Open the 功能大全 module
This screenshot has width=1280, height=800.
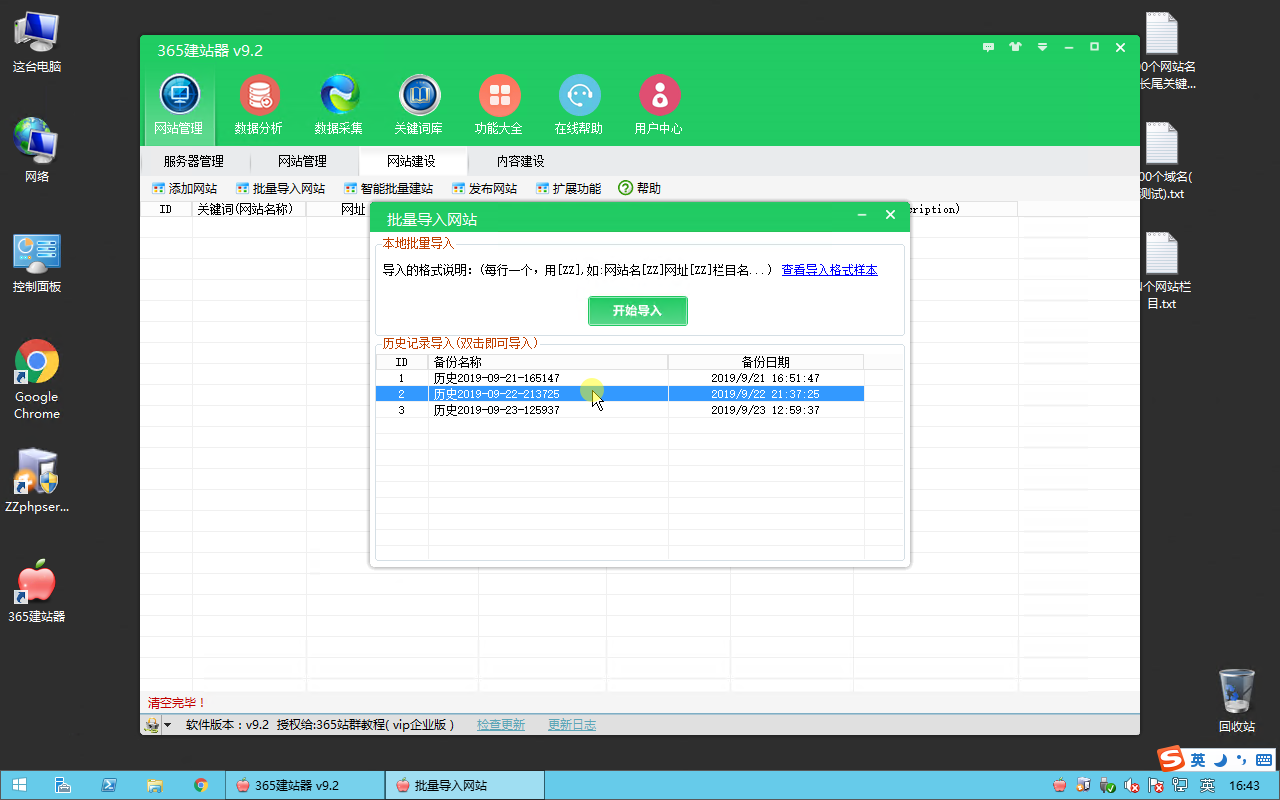tap(499, 105)
